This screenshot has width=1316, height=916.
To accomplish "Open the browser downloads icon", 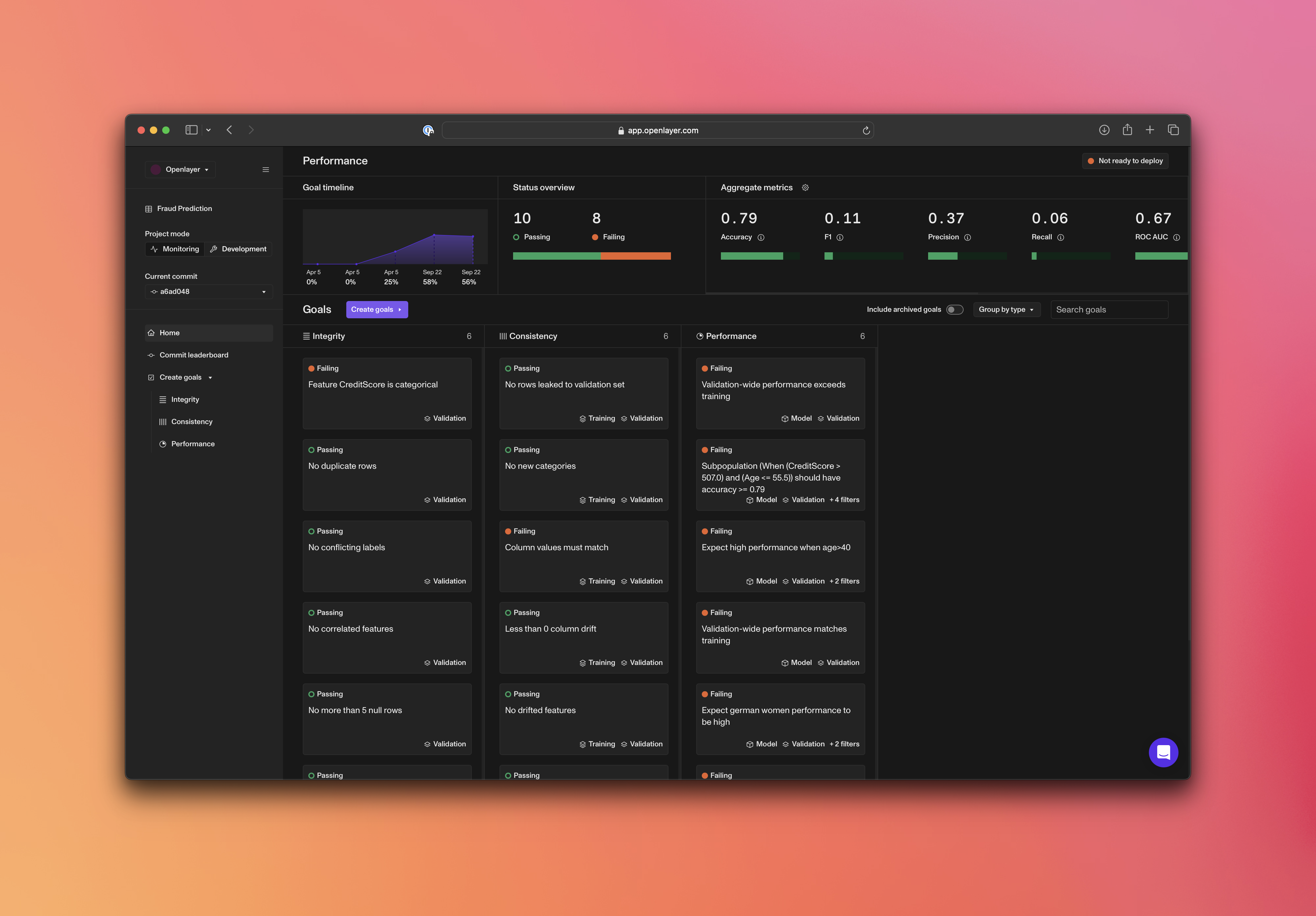I will (1104, 130).
